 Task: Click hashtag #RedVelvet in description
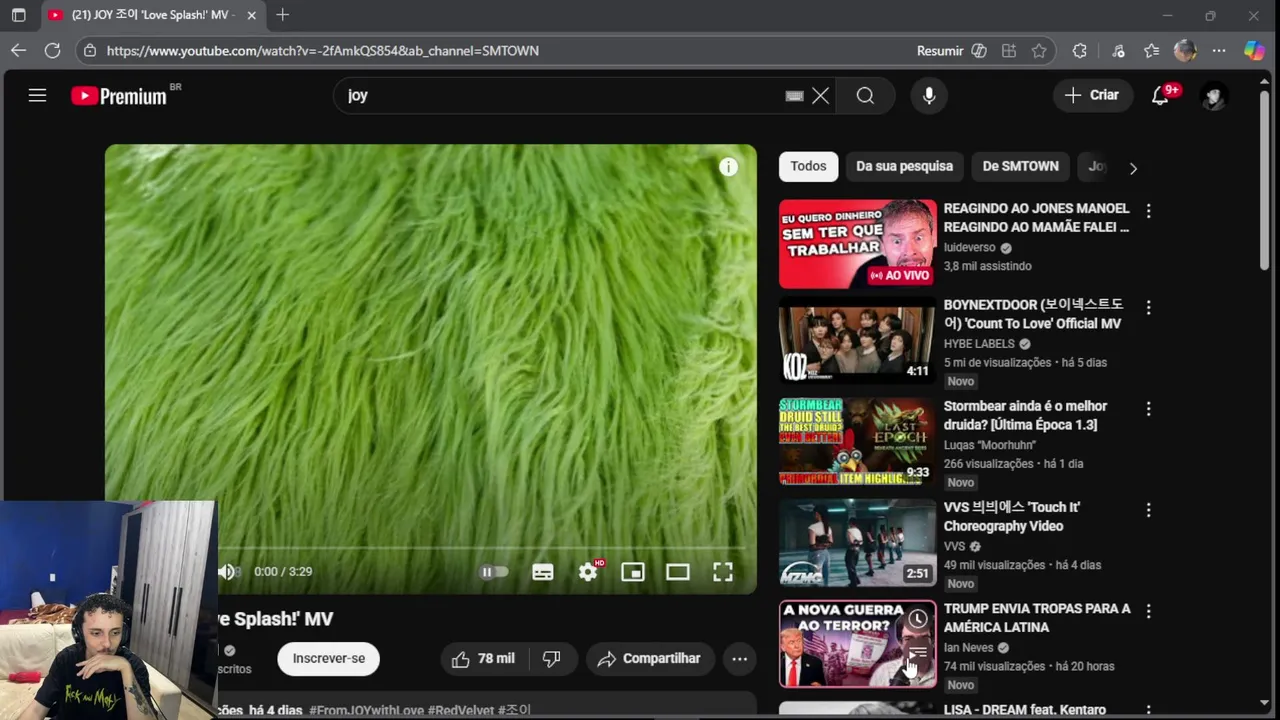click(x=461, y=710)
